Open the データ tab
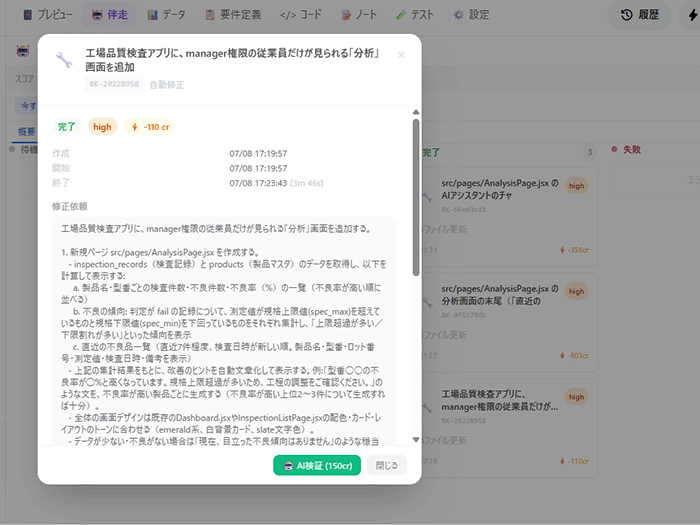Screen dimensions: 700x525 [166, 15]
